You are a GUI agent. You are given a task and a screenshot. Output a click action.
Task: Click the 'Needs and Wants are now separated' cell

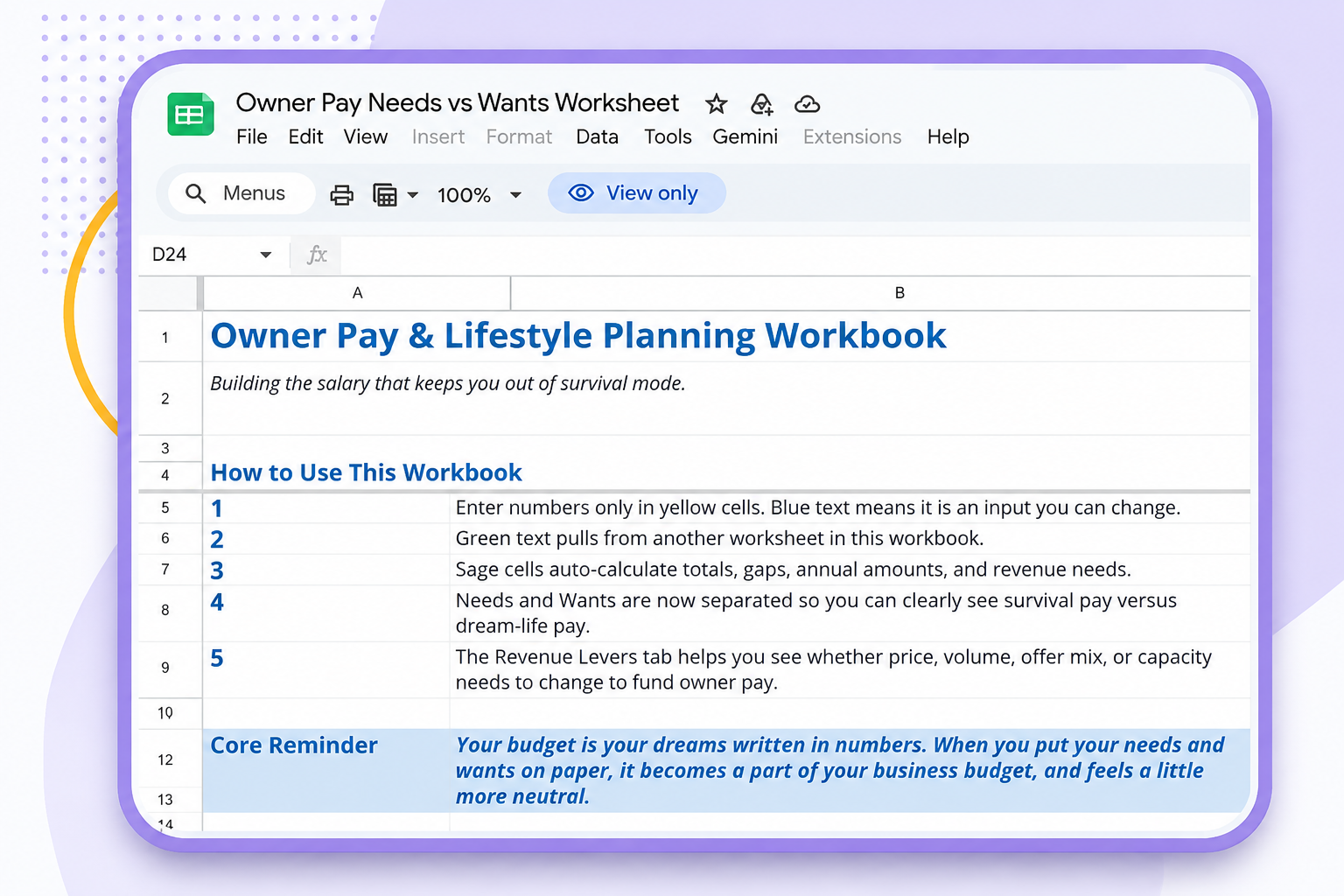(x=850, y=613)
